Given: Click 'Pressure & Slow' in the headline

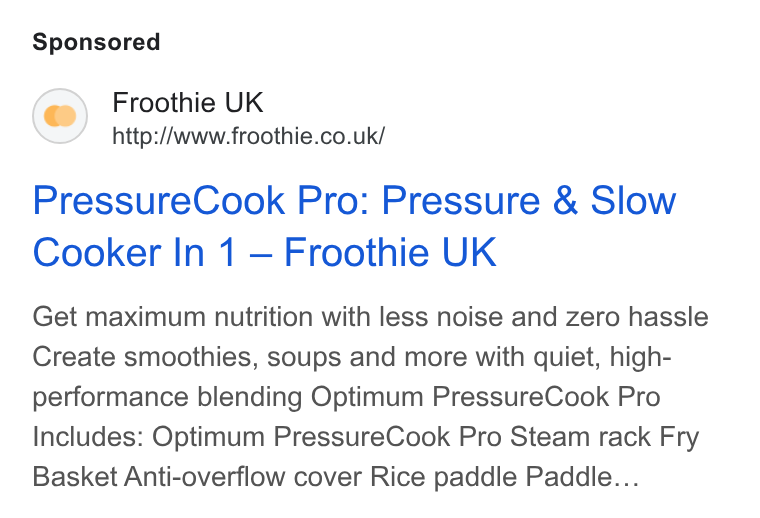Looking at the screenshot, I should pyautogui.click(x=529, y=200).
